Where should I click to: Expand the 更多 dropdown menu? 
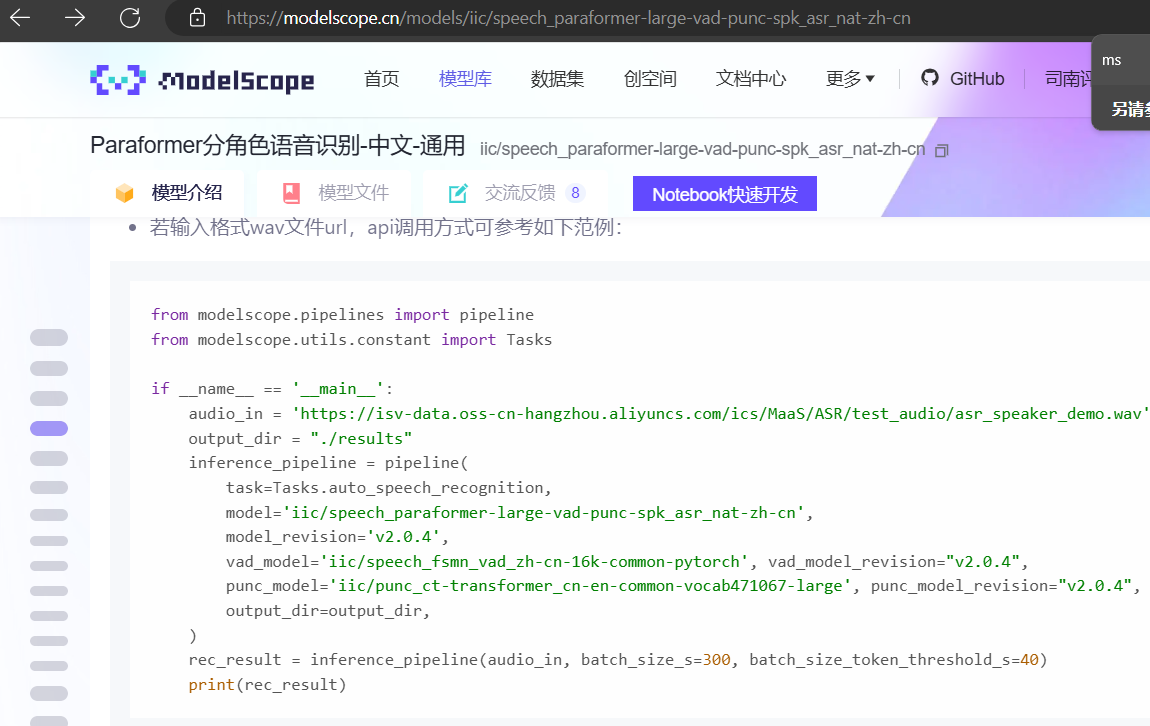coord(850,79)
